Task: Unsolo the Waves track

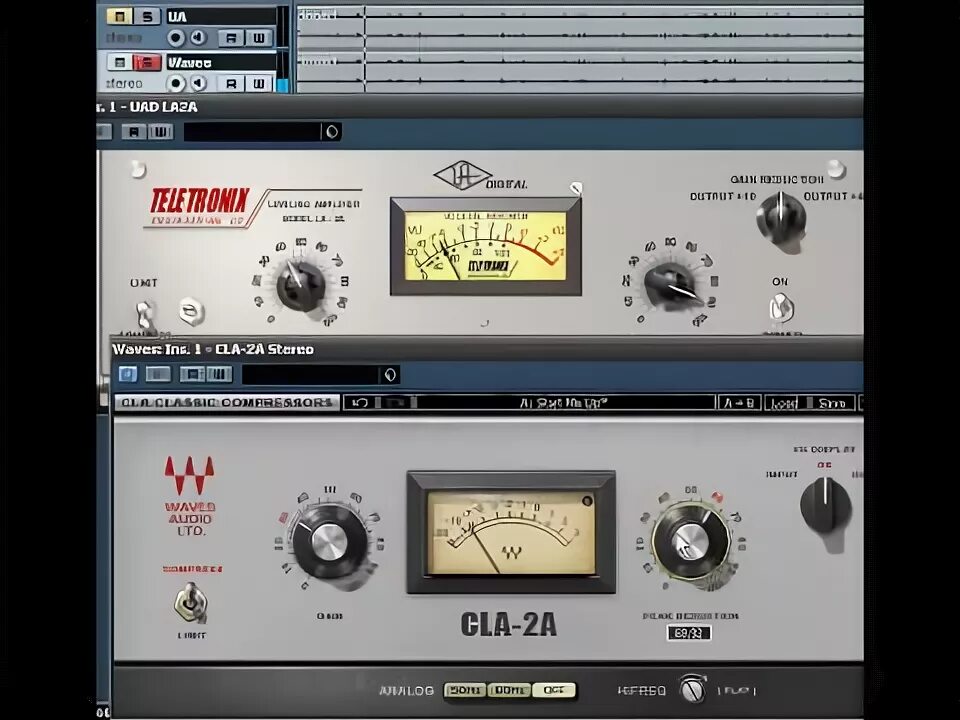Action: (148, 62)
